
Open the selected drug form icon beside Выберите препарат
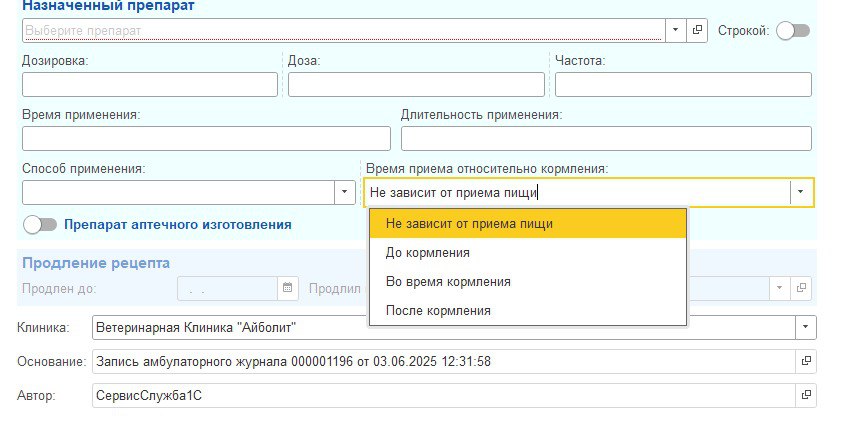697,30
